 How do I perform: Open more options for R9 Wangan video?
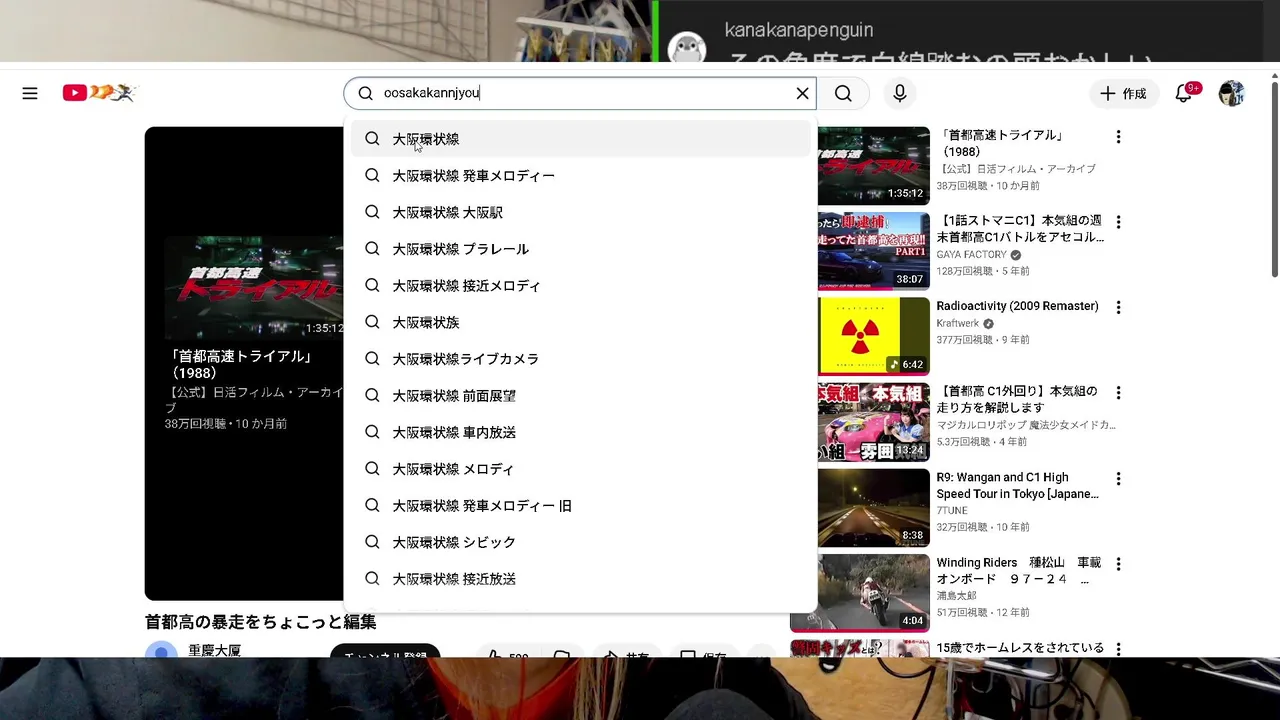(x=1118, y=479)
